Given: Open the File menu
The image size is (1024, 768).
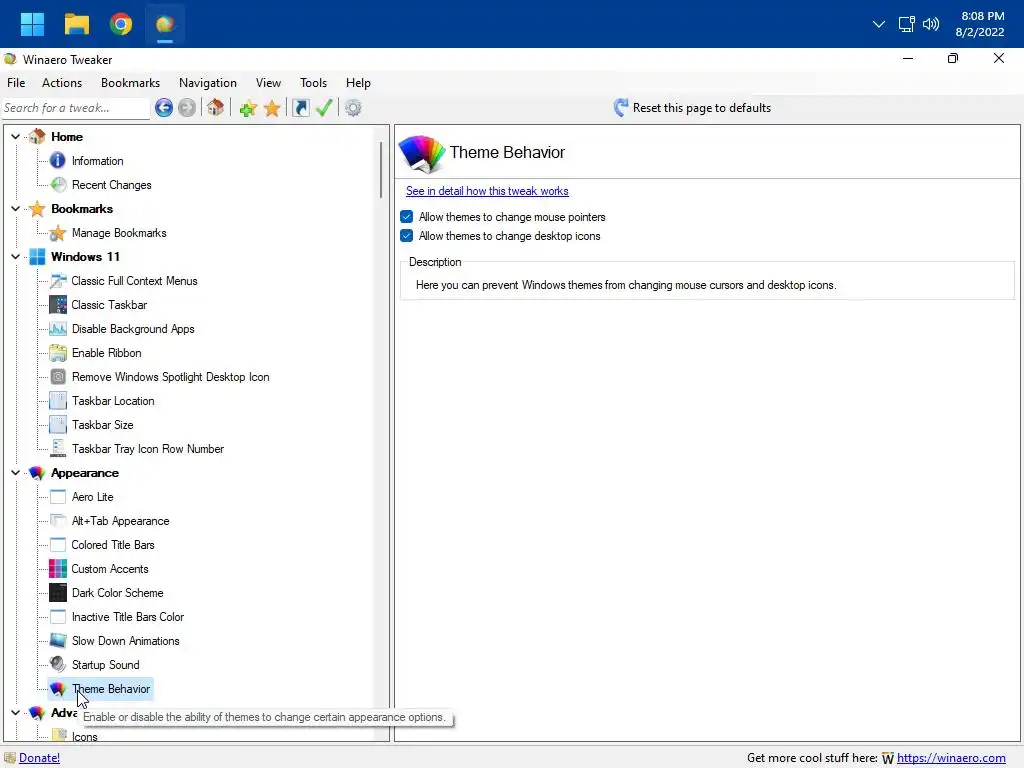Looking at the screenshot, I should tap(16, 83).
